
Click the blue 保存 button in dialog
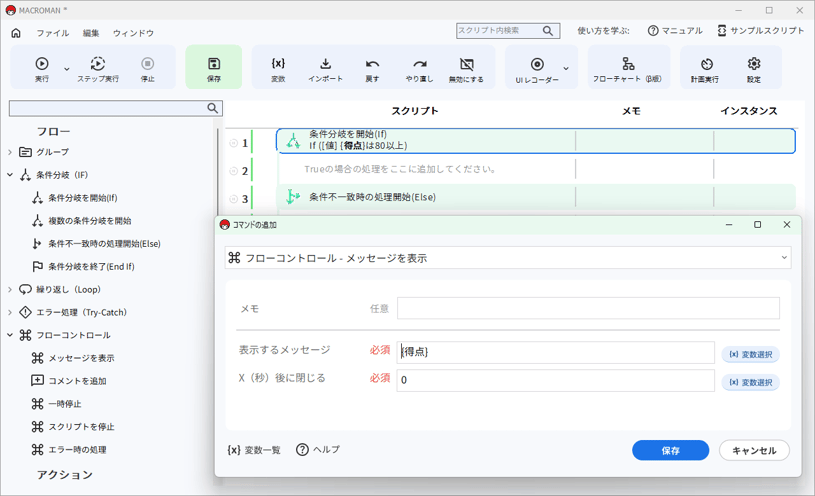pos(670,451)
